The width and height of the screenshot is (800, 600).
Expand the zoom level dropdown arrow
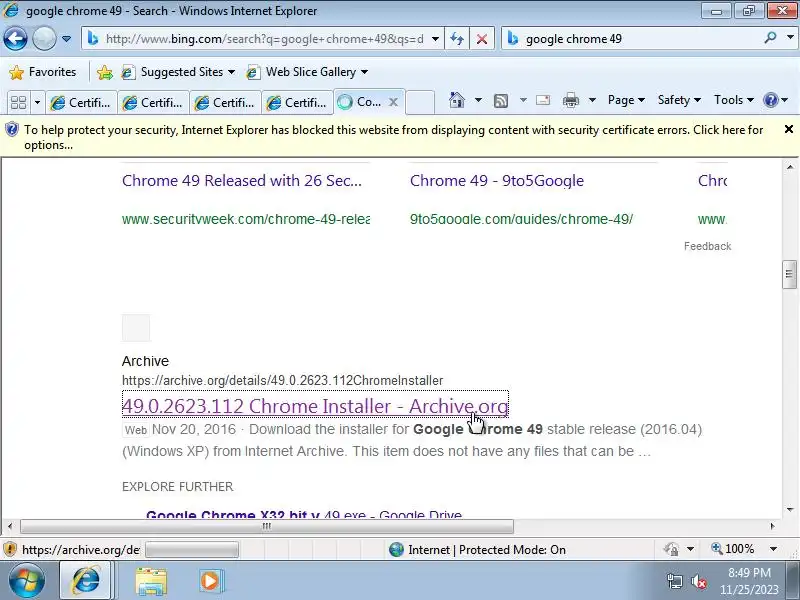click(773, 549)
